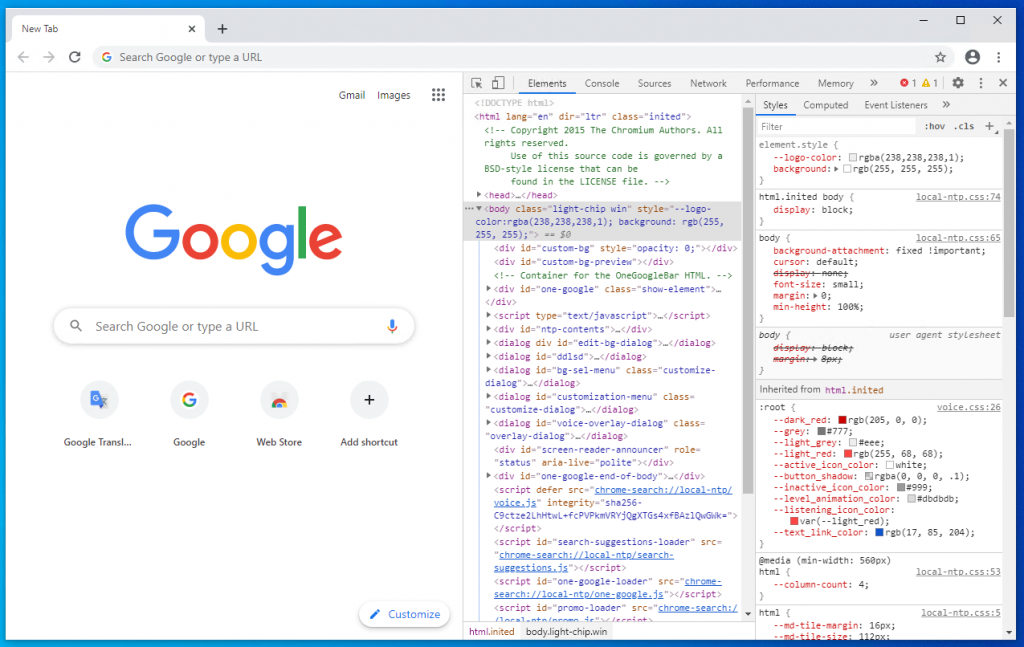Open local-ntp.css:65 source link
The image size is (1024, 647).
coord(957,238)
